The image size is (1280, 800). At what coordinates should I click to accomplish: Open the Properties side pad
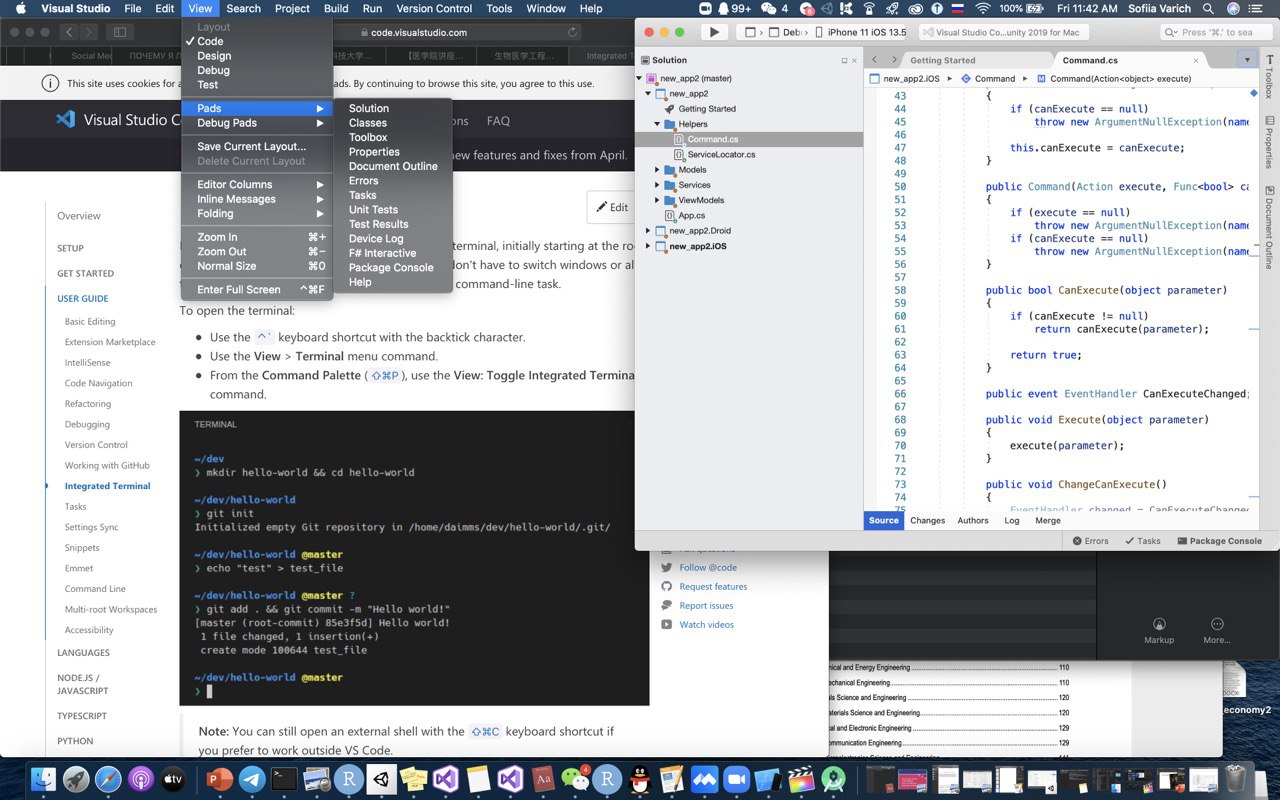[1269, 143]
